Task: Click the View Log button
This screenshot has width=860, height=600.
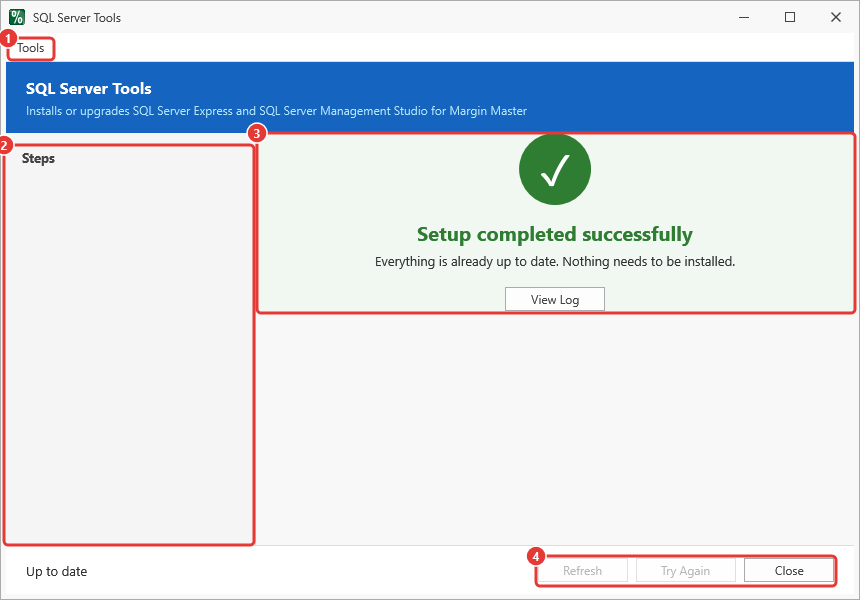Action: [555, 299]
